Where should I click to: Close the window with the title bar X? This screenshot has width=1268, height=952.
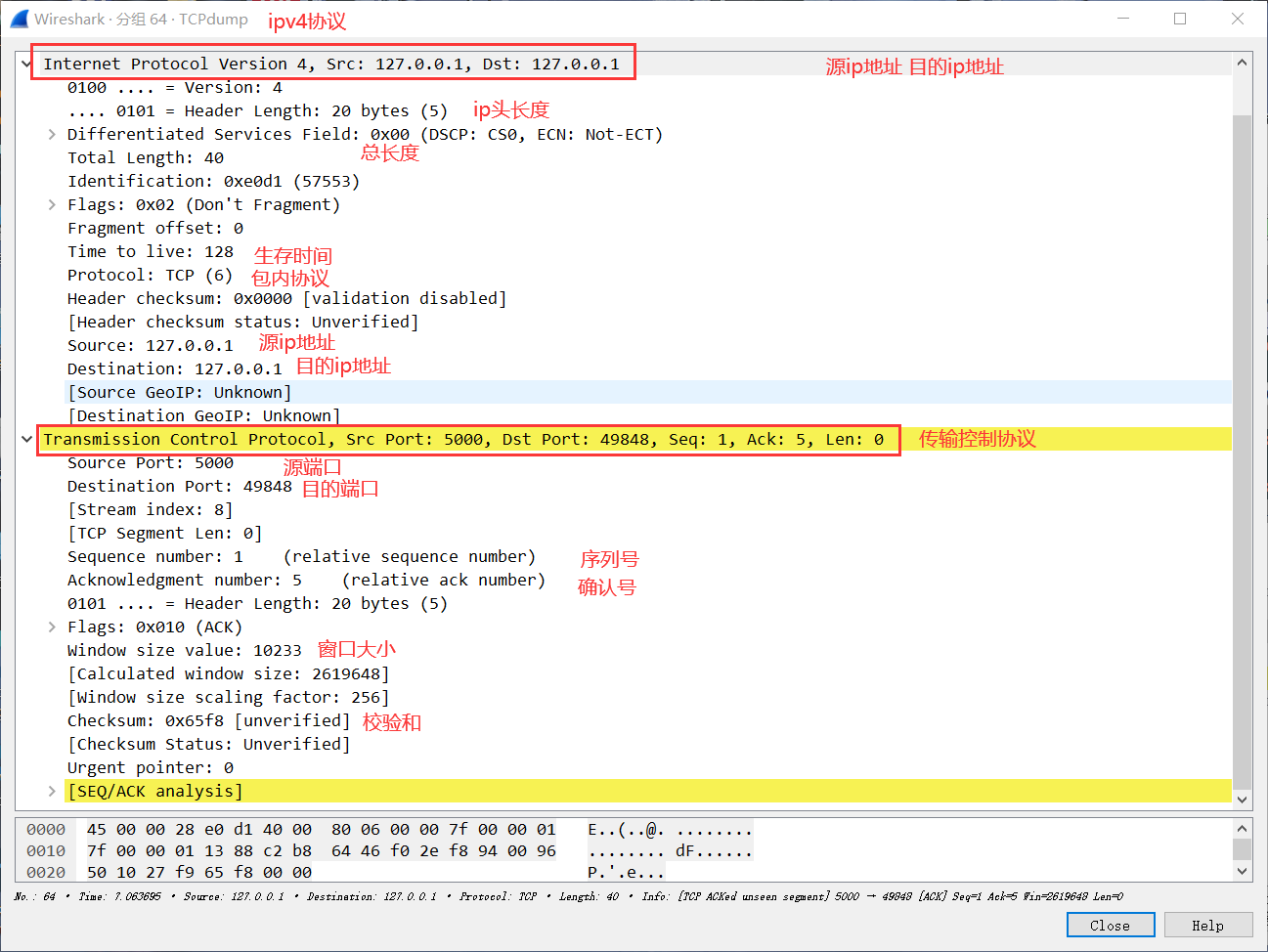click(x=1237, y=19)
